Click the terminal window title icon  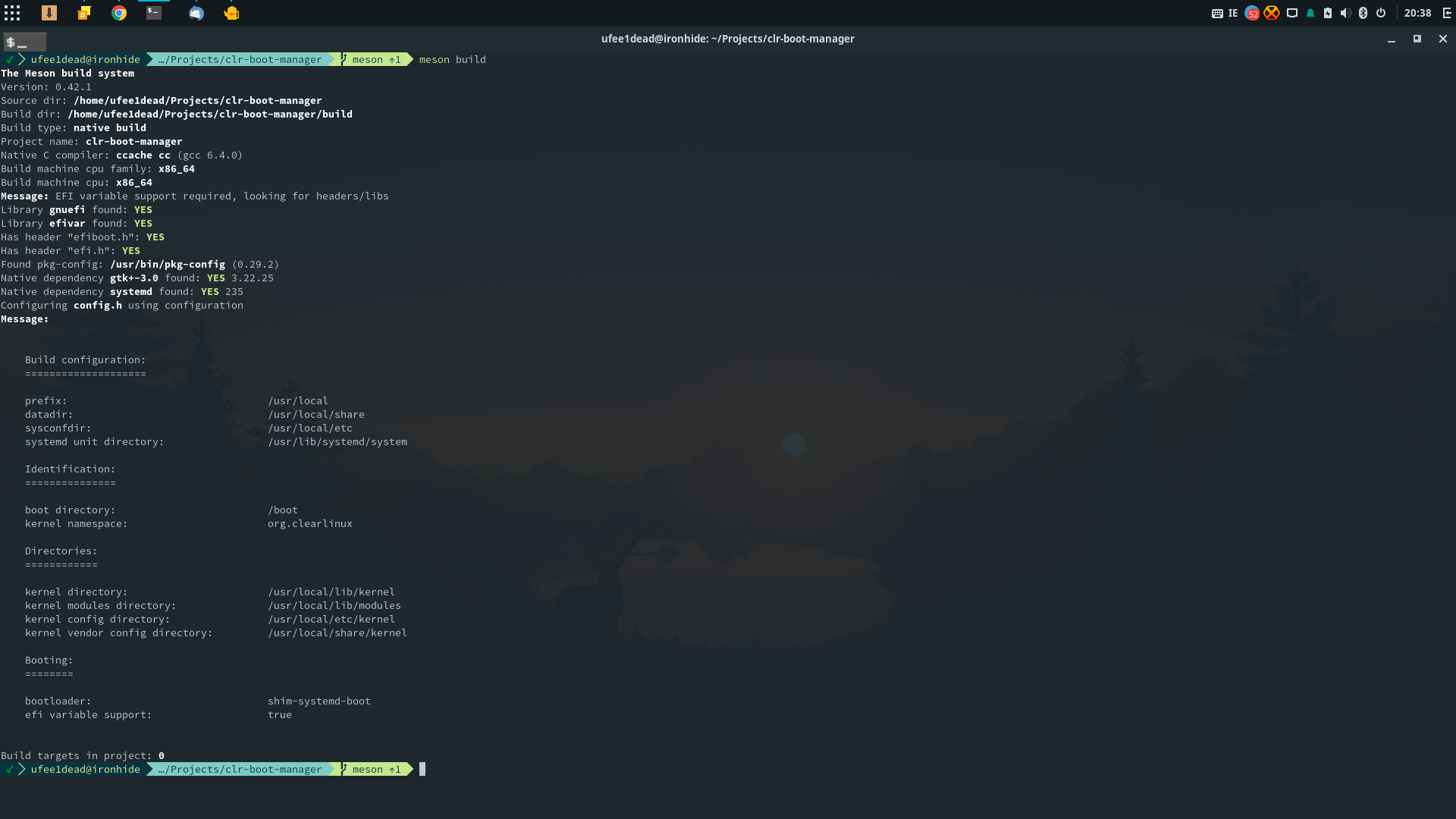[x=24, y=42]
